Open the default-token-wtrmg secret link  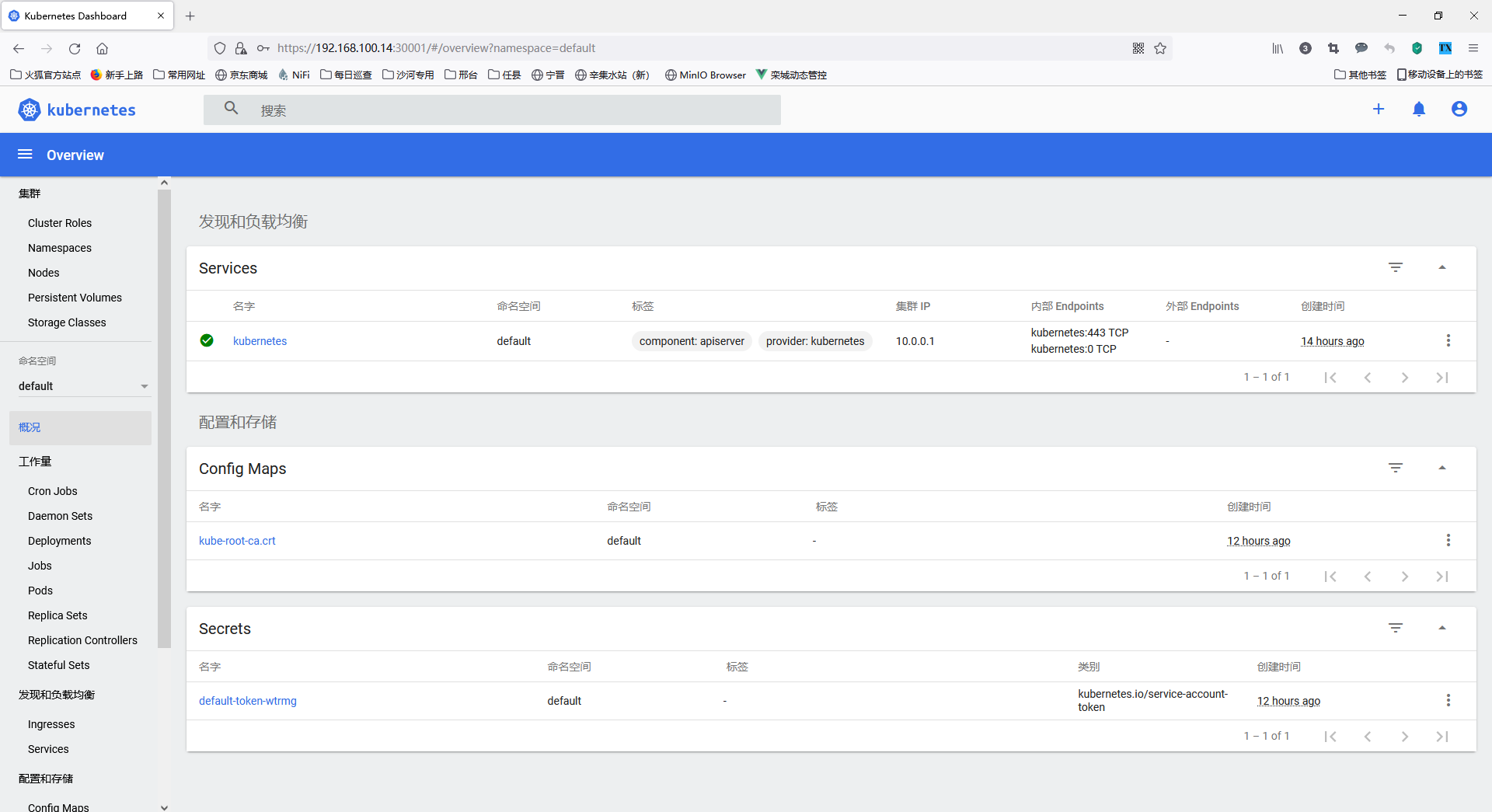[x=248, y=701]
